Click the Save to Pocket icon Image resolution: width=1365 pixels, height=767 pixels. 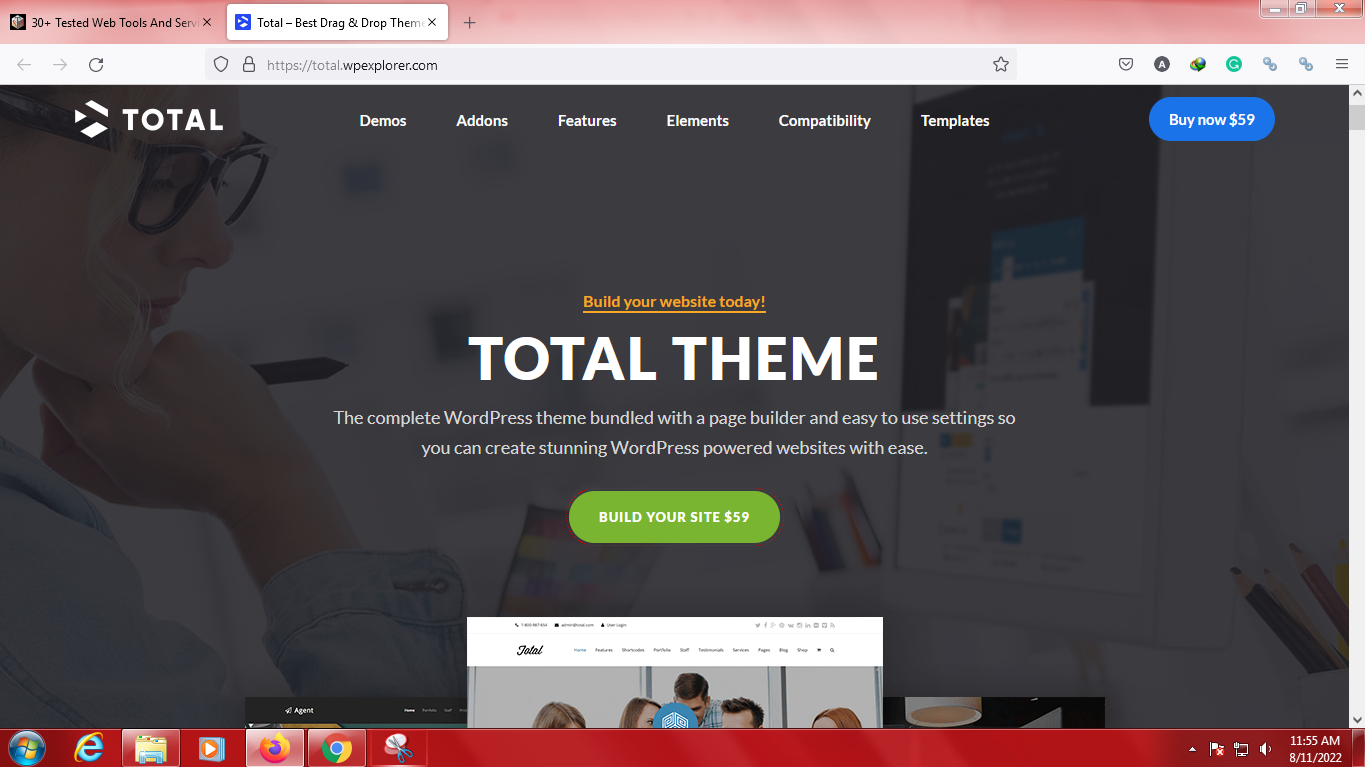click(x=1126, y=65)
